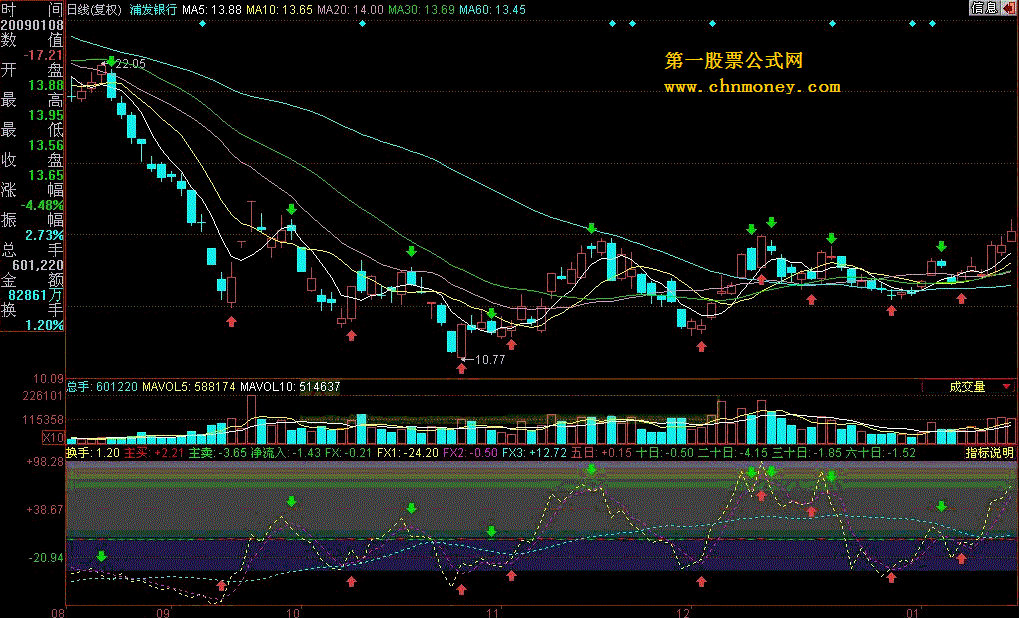
Task: Click the 主卖: -3.65 indicator value
Action: click(x=217, y=453)
